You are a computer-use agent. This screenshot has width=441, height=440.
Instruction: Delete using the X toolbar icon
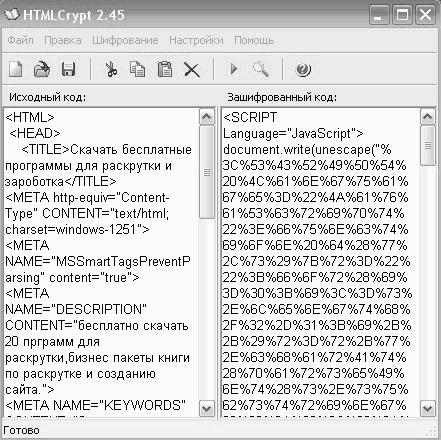click(192, 70)
